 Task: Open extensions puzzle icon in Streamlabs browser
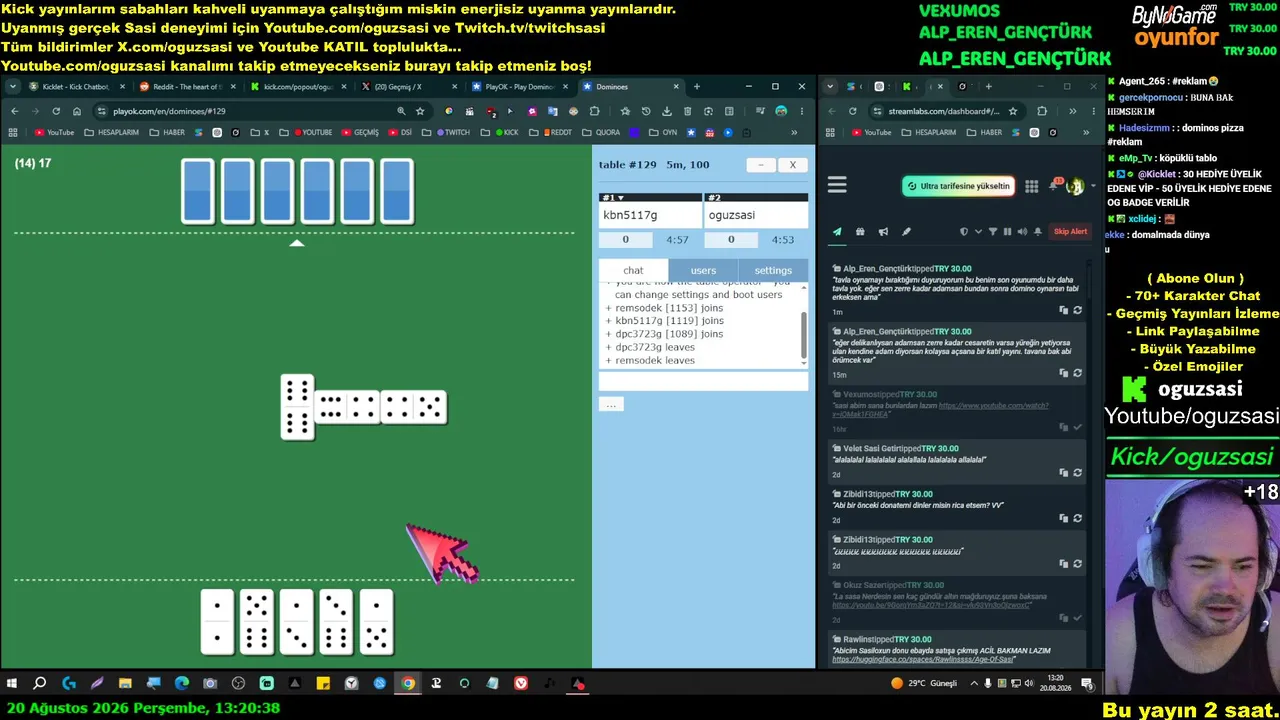1042,111
